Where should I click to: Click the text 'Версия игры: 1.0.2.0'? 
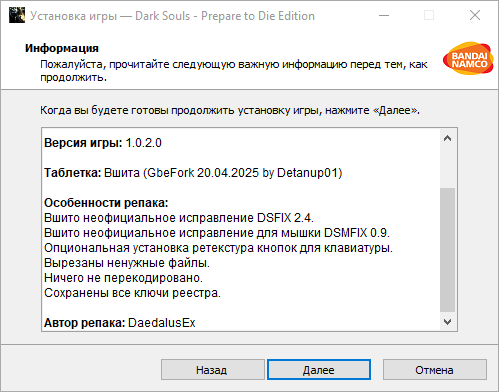tap(103, 143)
